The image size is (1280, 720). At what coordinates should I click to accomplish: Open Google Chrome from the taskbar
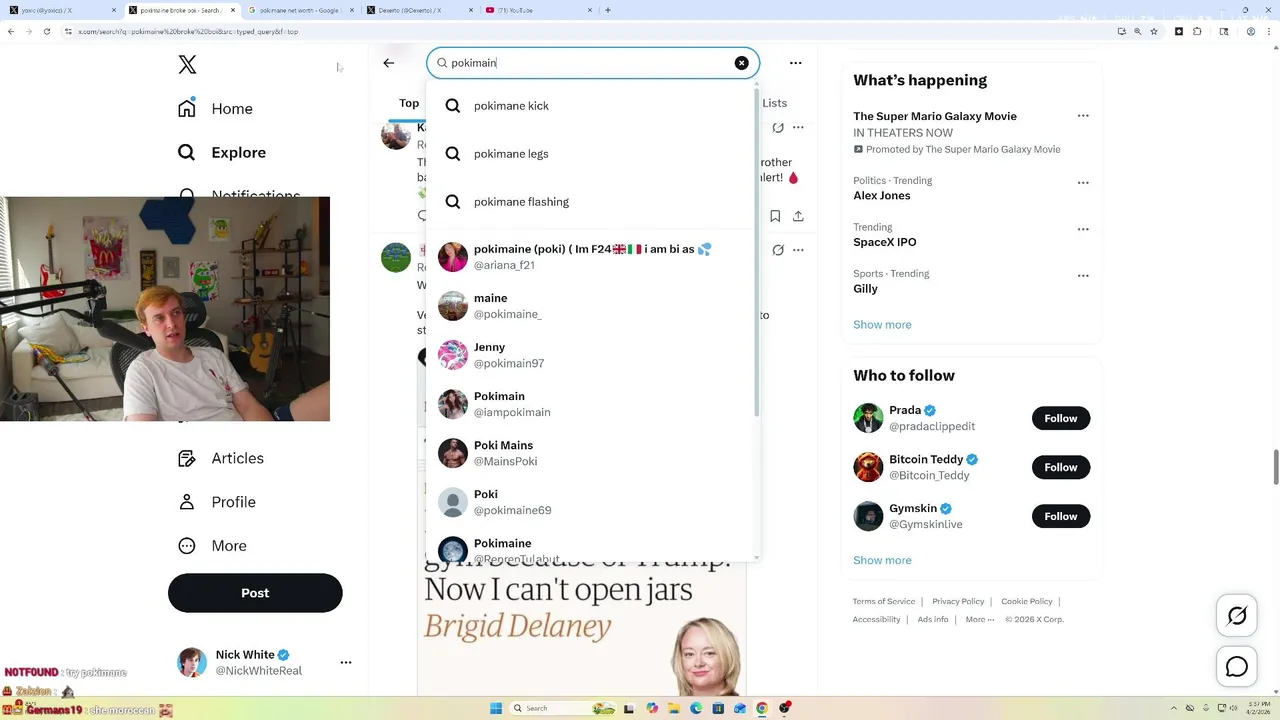tap(762, 708)
